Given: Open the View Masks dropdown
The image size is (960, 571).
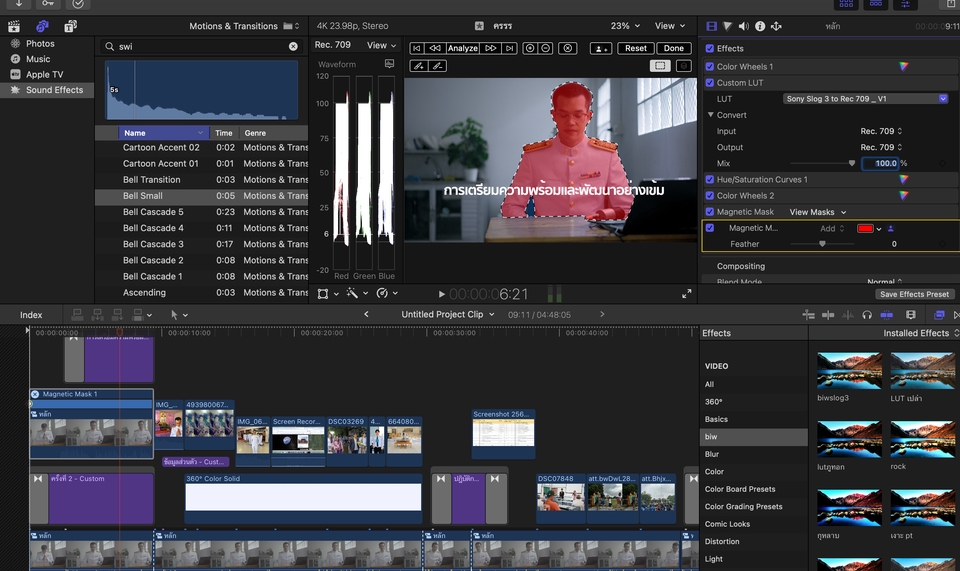Looking at the screenshot, I should [818, 212].
